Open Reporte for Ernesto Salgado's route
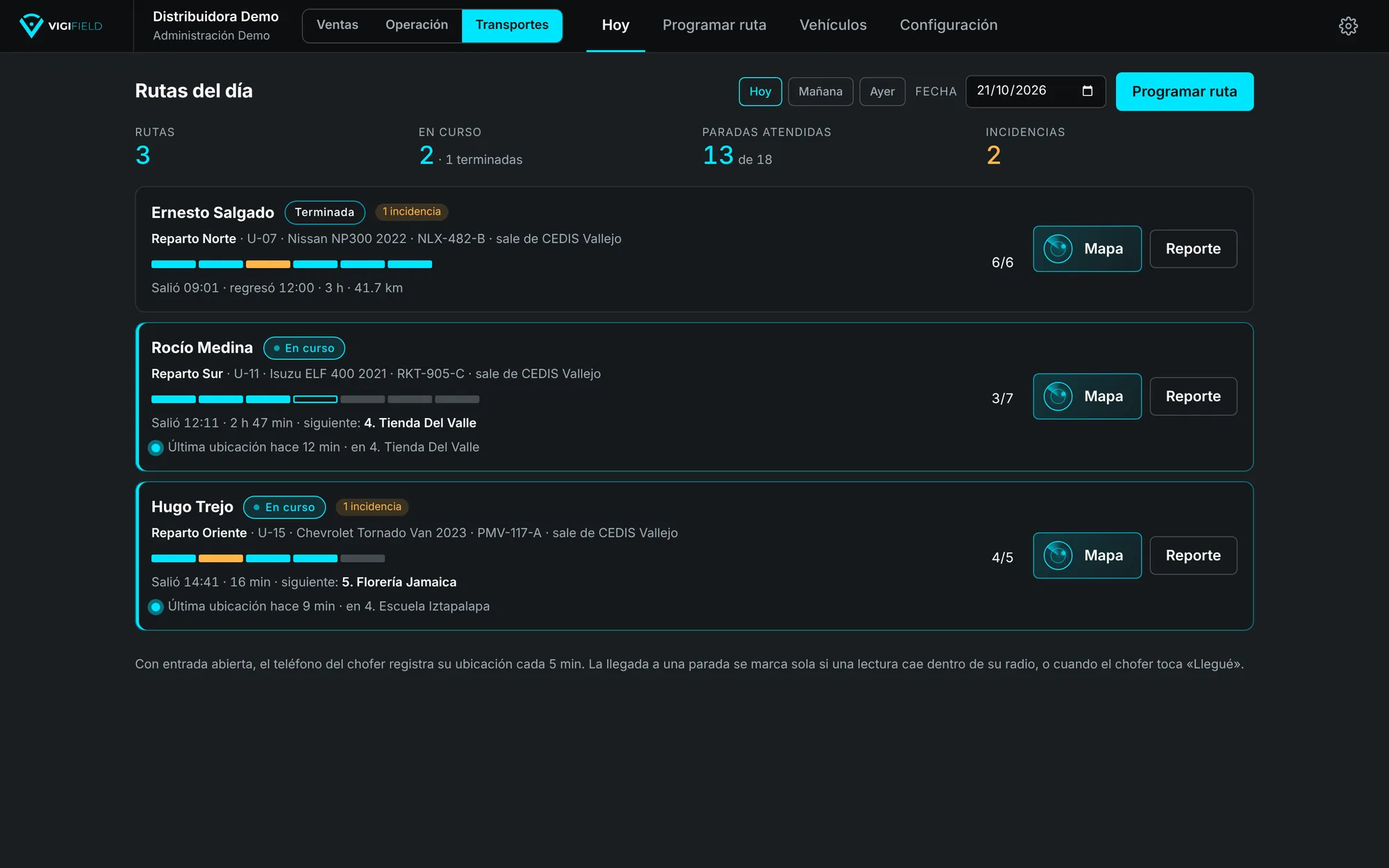This screenshot has height=868, width=1389. (x=1193, y=249)
